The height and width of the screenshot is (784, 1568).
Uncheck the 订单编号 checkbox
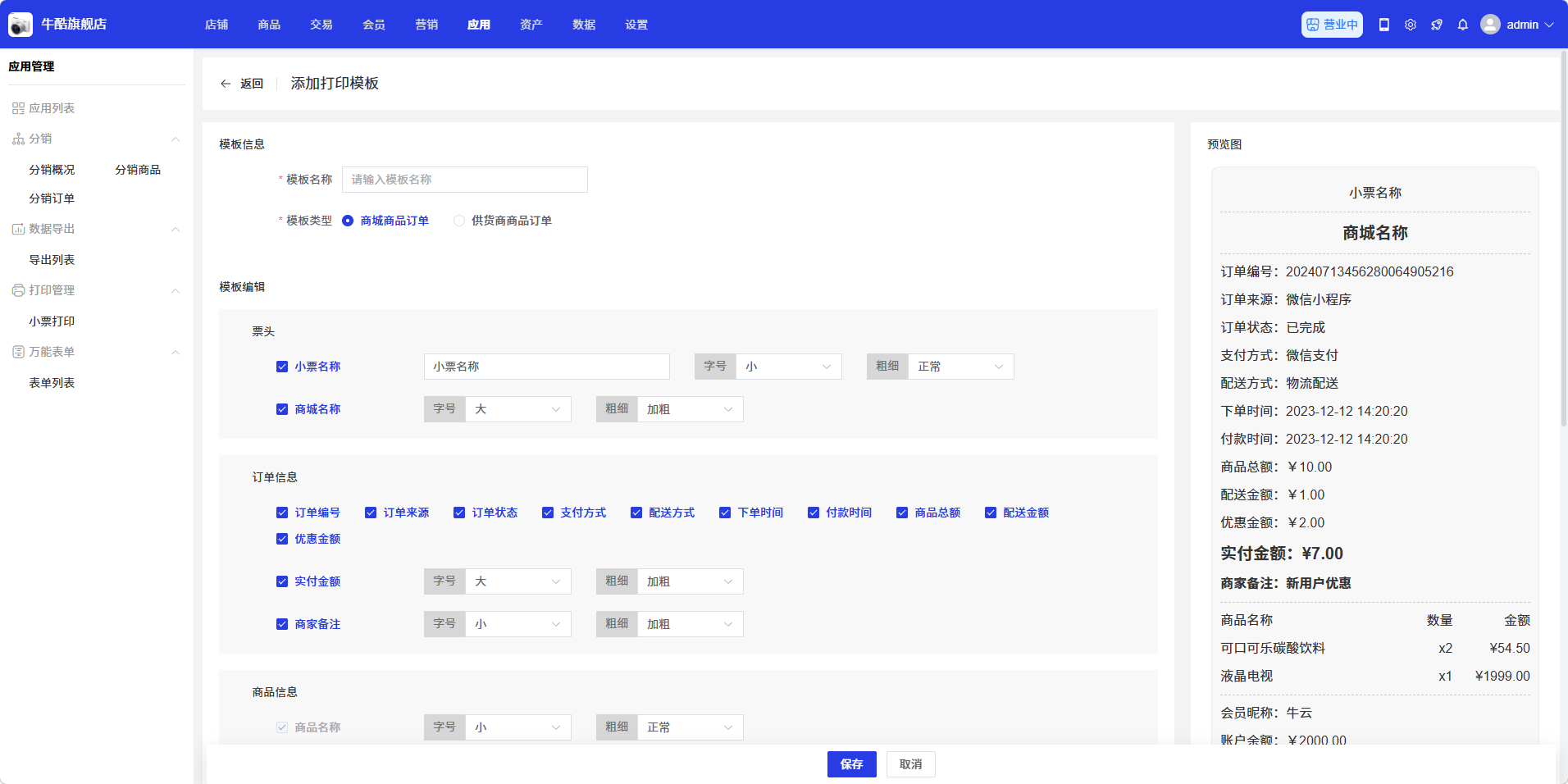coord(282,513)
